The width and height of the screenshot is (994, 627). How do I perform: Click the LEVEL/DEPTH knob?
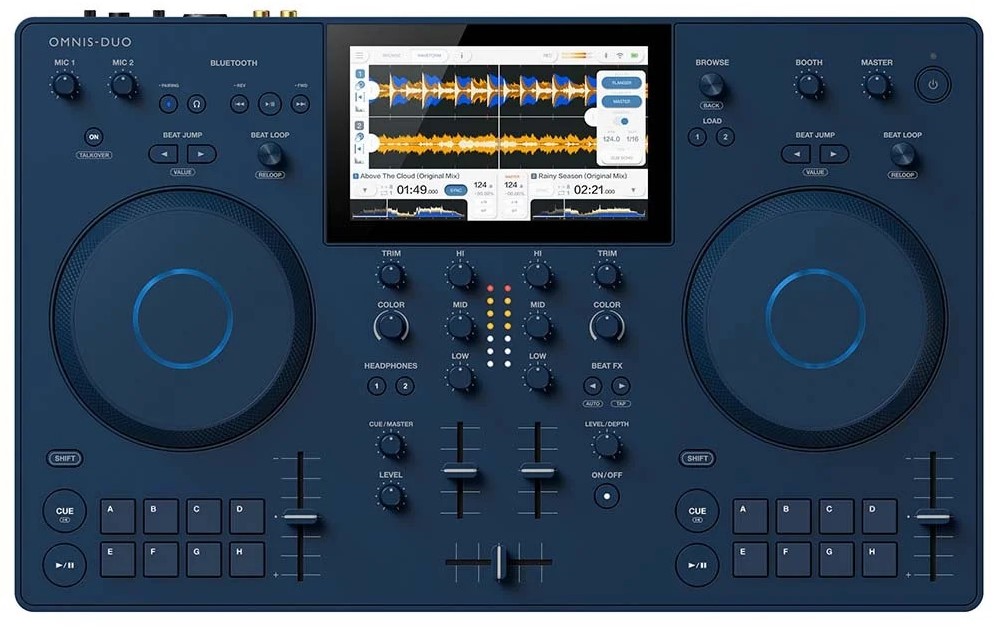click(607, 444)
